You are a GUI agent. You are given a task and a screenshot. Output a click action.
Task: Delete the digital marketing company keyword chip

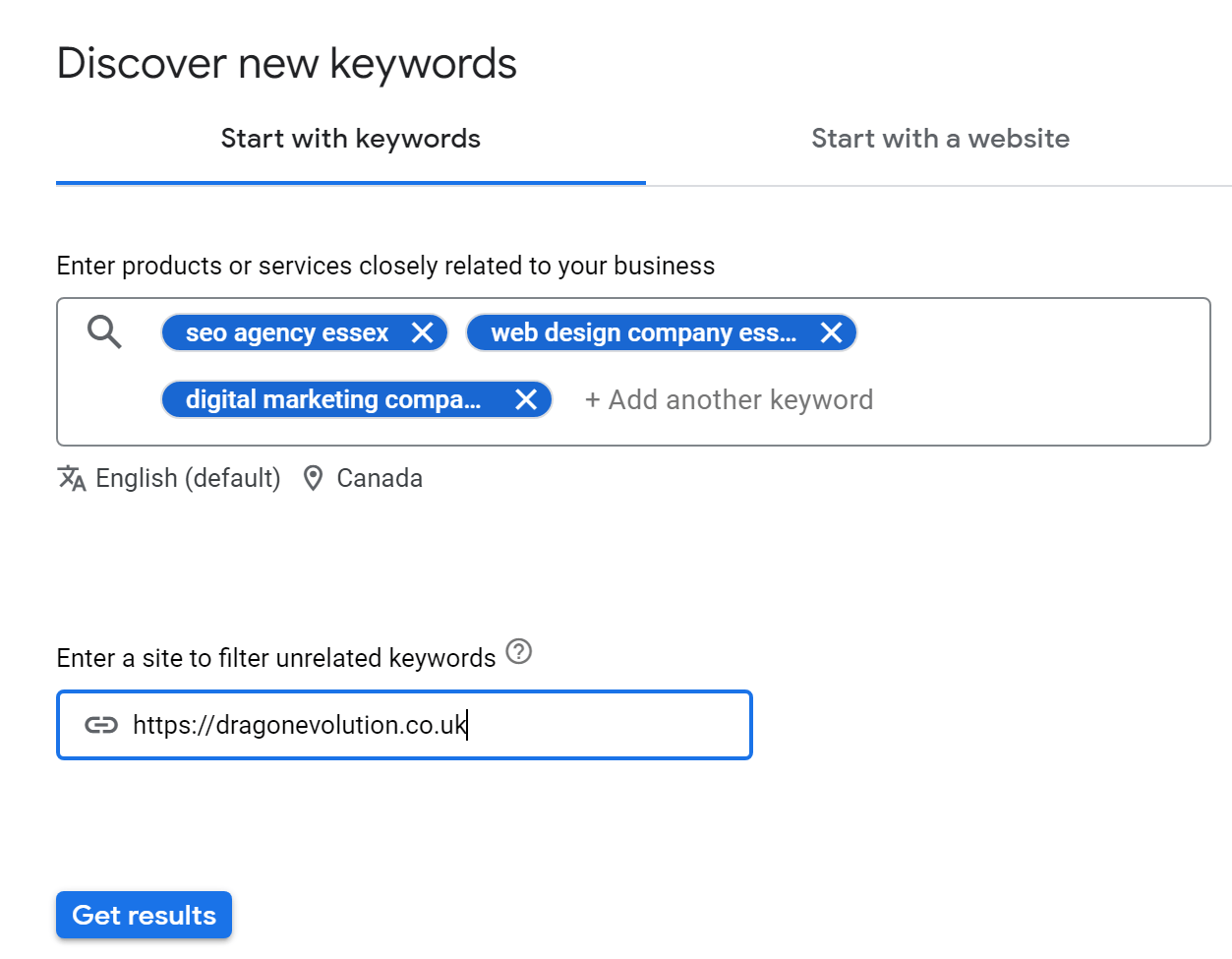point(526,400)
